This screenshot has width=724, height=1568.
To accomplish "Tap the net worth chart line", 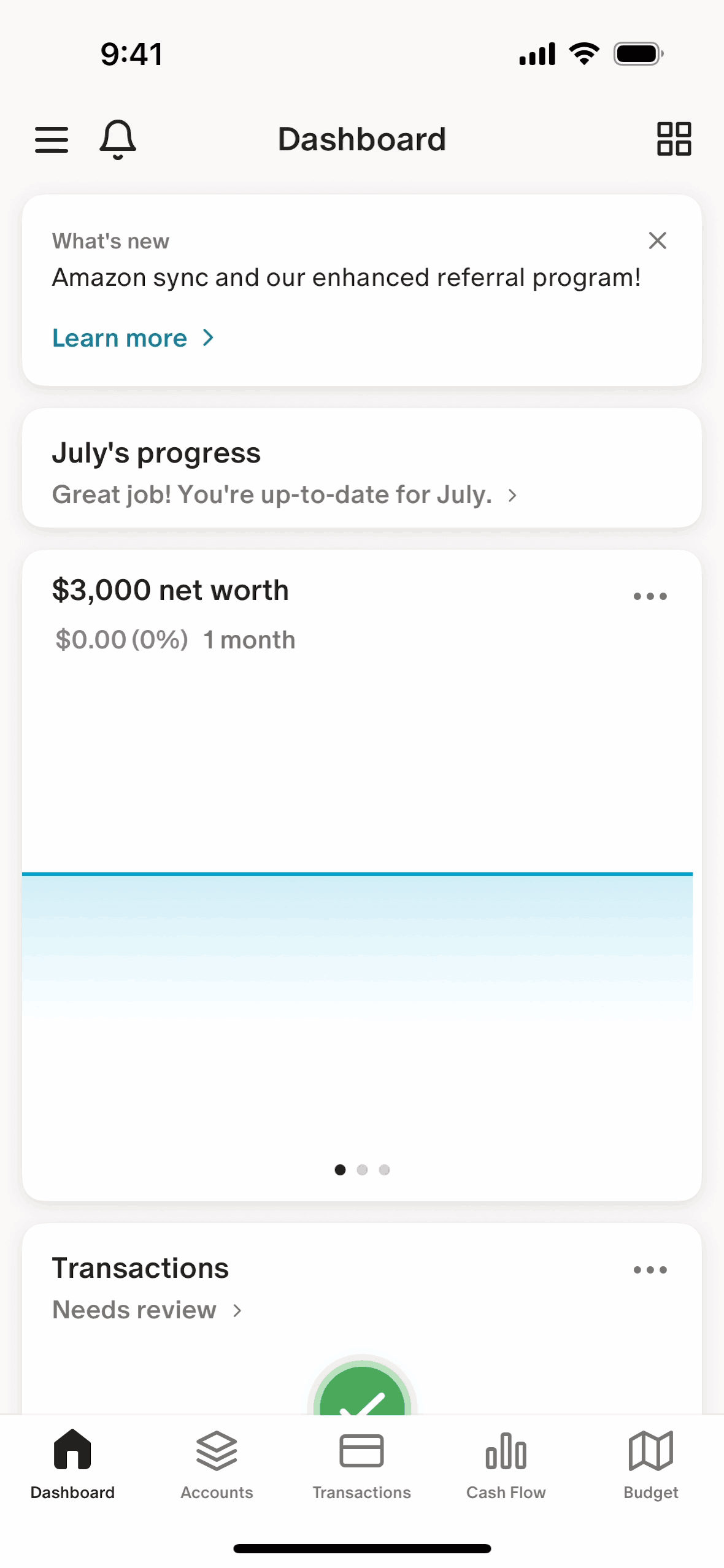I will tap(357, 874).
